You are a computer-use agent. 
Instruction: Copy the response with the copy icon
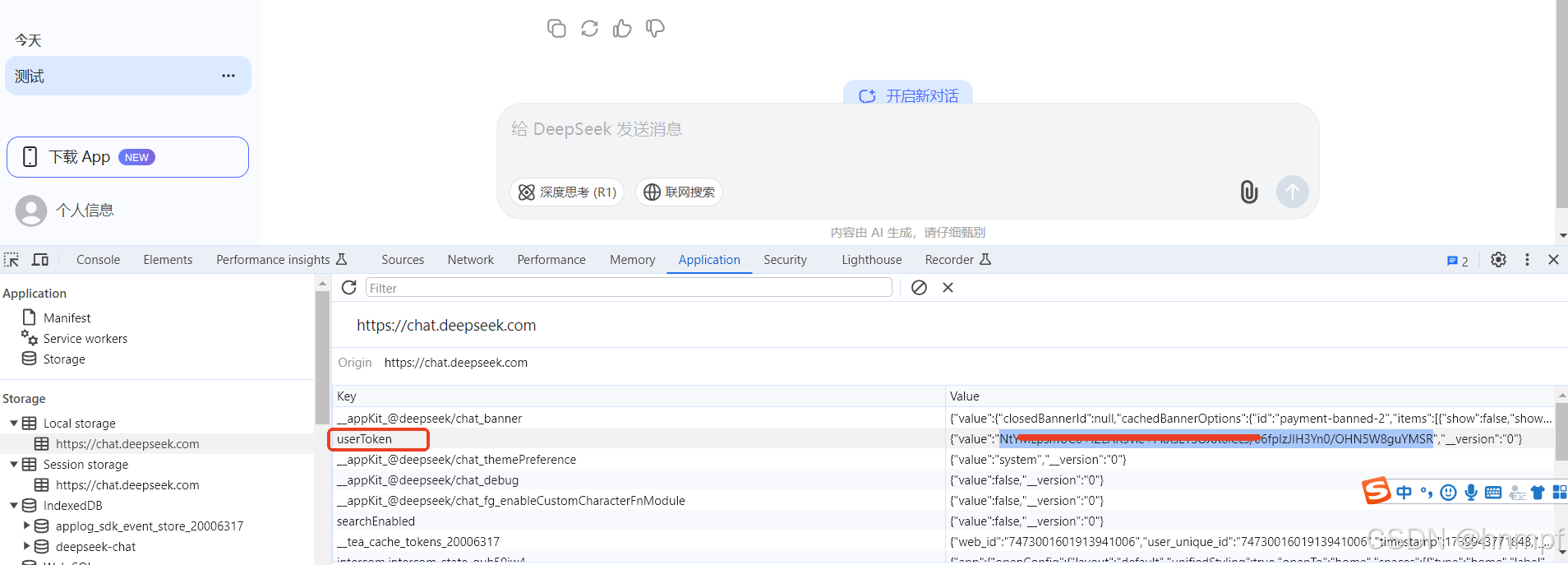tap(556, 29)
